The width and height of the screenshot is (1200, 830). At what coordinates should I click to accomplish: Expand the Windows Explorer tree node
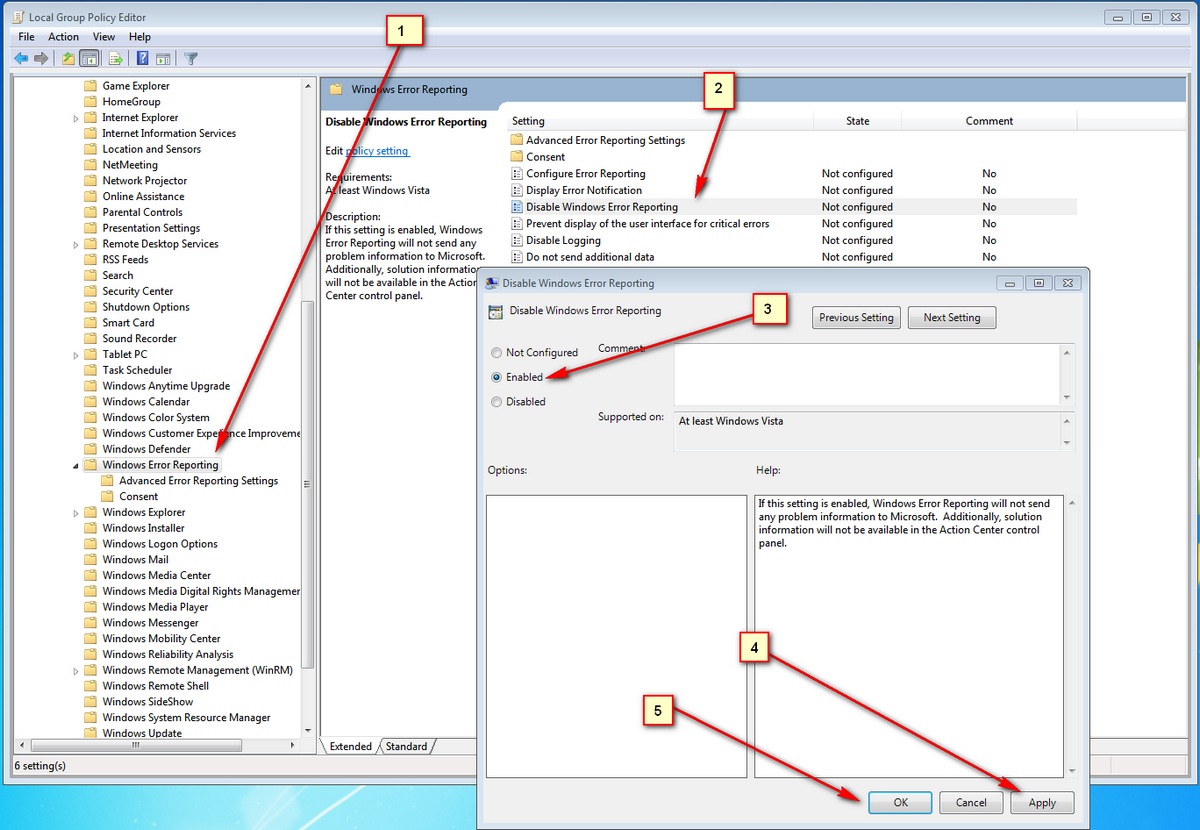[77, 513]
